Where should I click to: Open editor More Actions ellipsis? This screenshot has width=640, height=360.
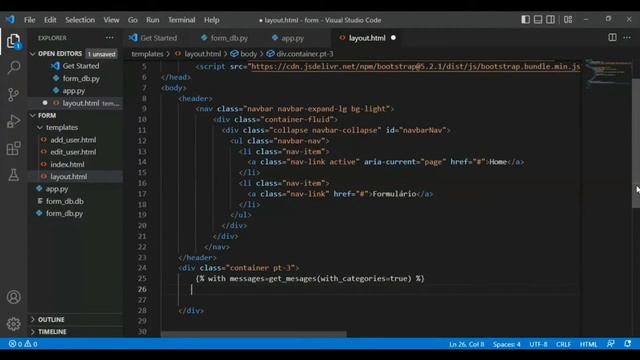[627, 38]
